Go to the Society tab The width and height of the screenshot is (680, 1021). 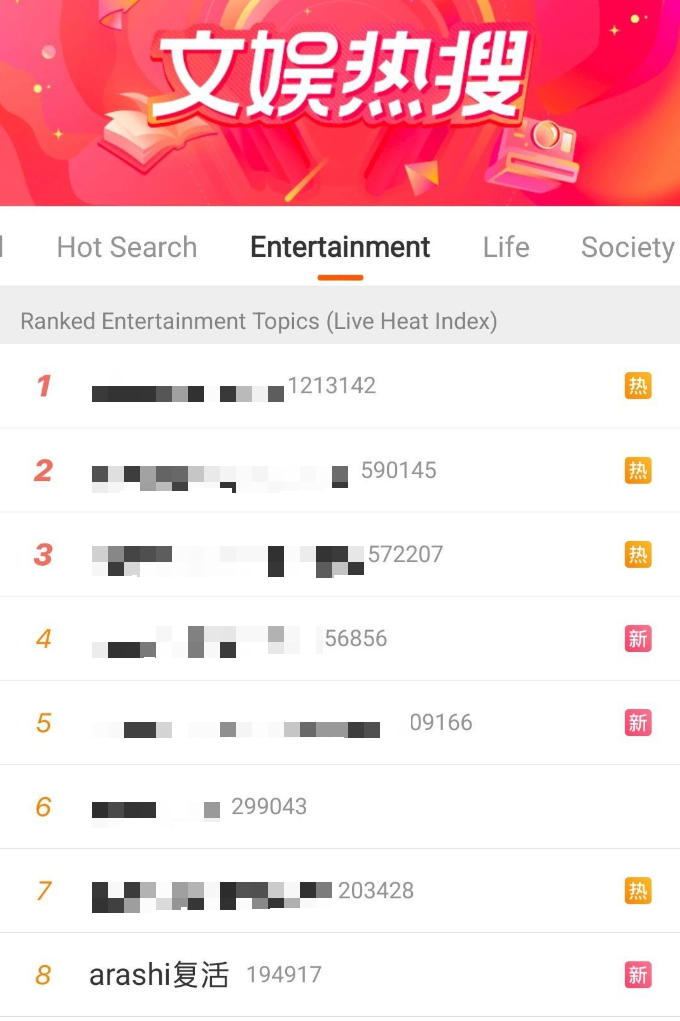[628, 247]
